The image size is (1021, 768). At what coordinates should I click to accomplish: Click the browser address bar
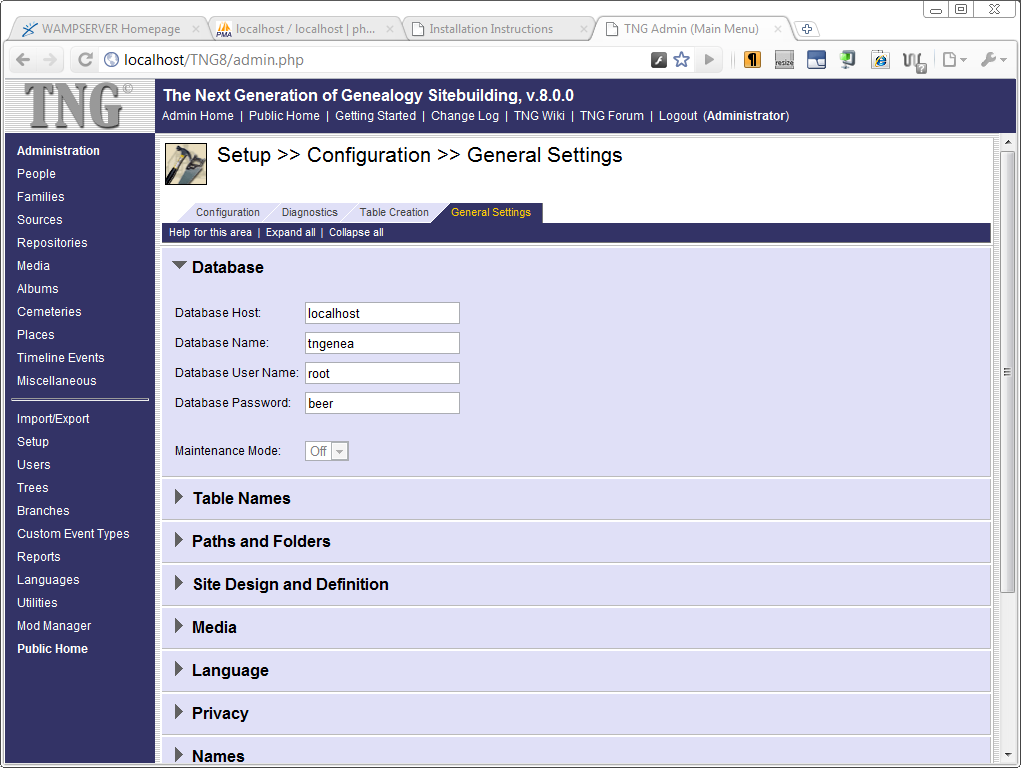coord(378,60)
